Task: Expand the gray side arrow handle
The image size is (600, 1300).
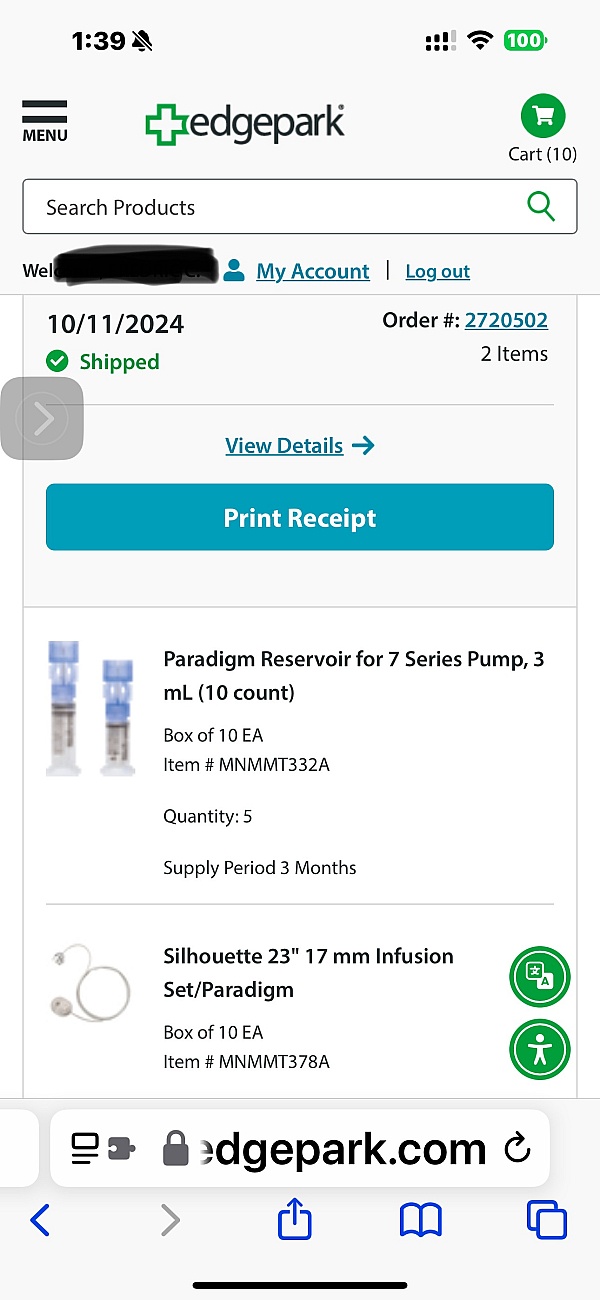Action: [42, 418]
